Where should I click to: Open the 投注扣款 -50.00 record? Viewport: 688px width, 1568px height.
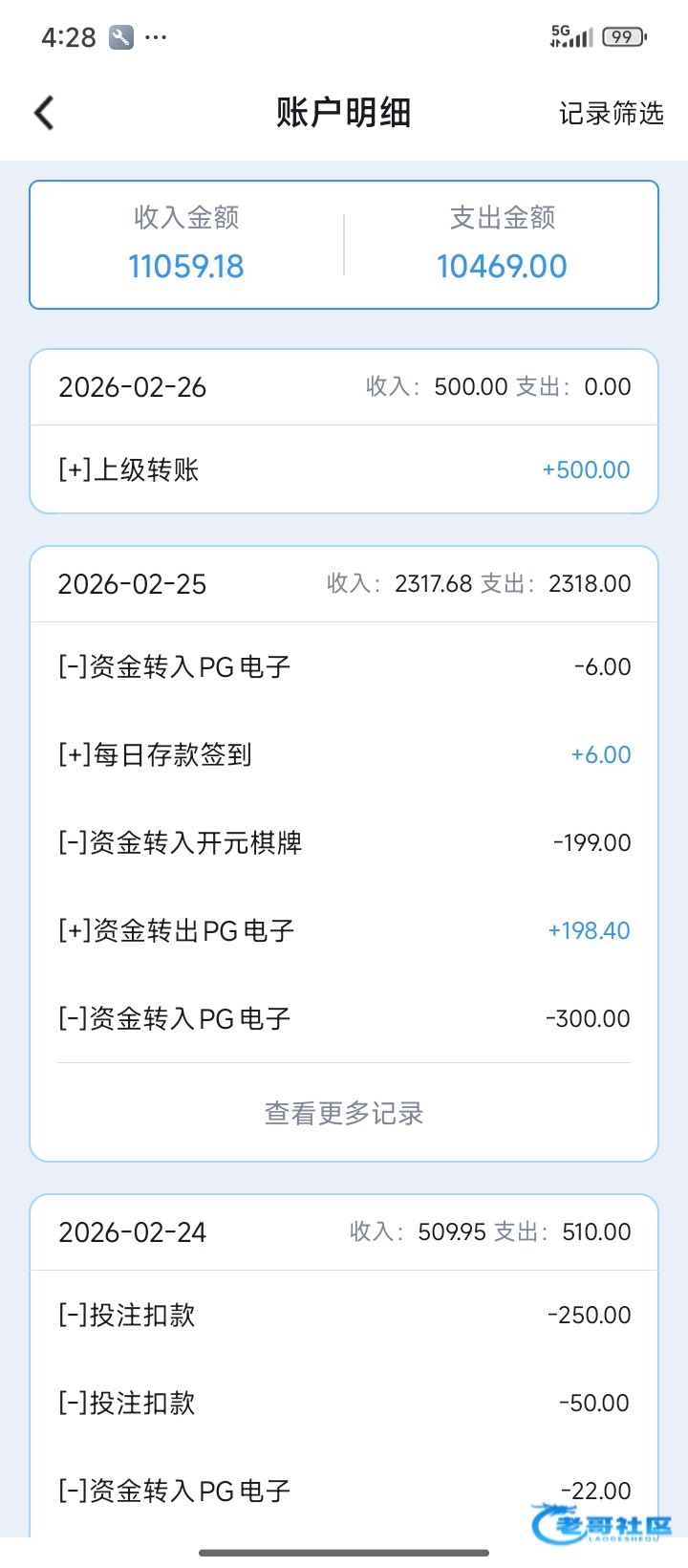(x=344, y=1403)
